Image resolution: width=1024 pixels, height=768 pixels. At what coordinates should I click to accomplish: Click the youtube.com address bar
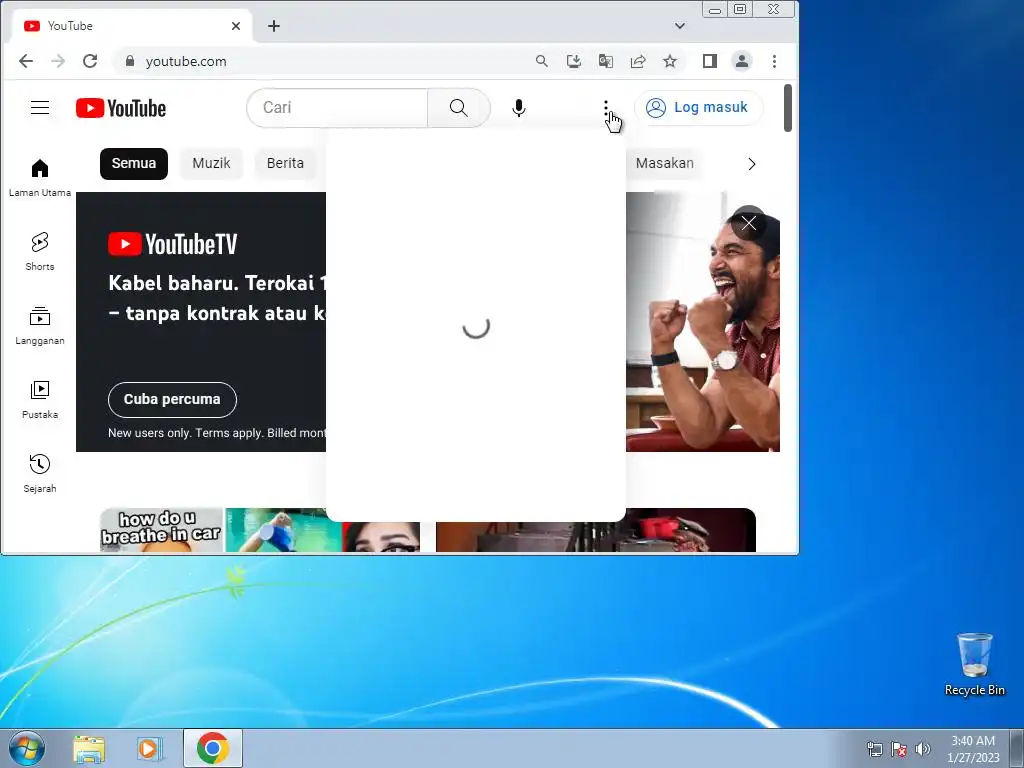pos(327,61)
